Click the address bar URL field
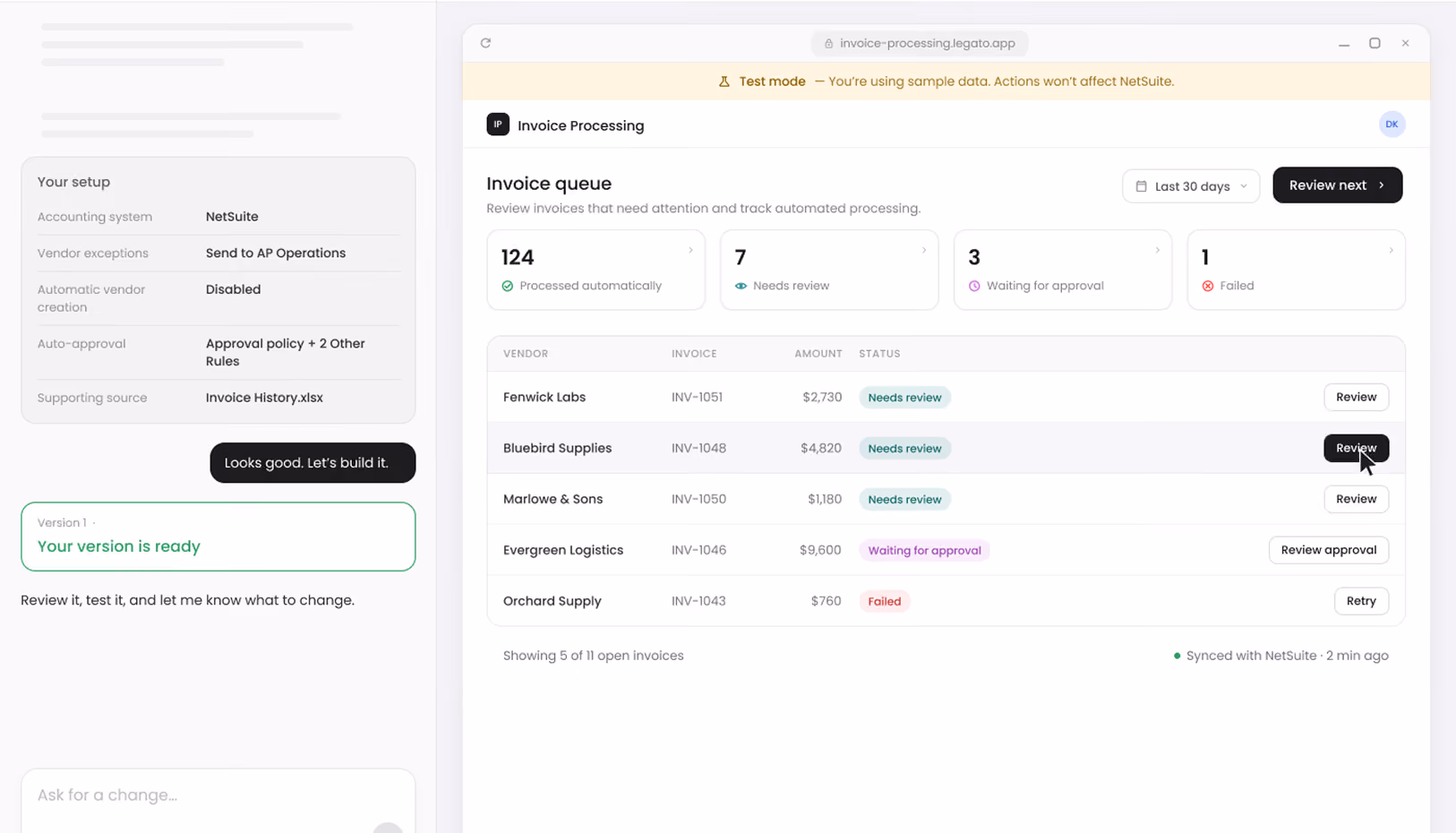The image size is (1456, 833). click(x=920, y=43)
